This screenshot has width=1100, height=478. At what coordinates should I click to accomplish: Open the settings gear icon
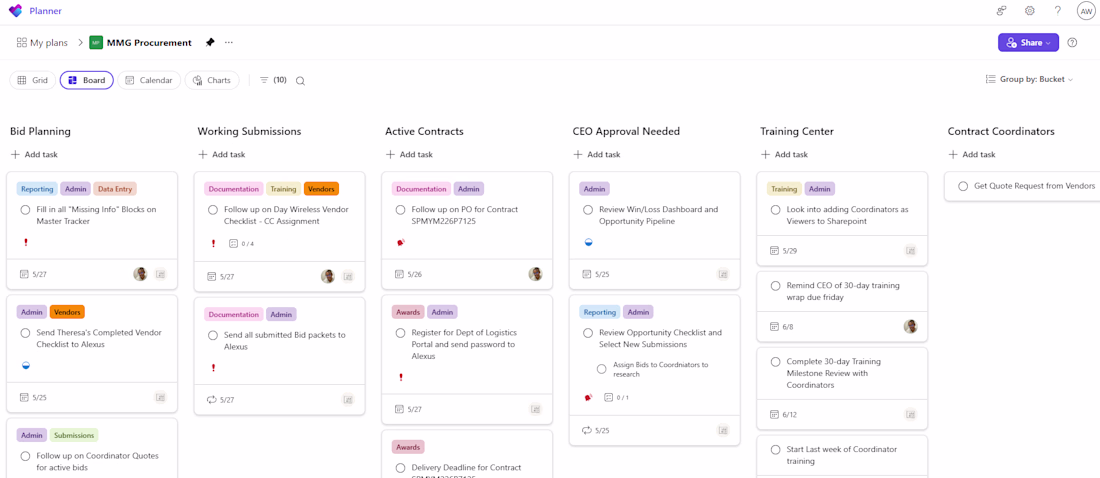click(x=1030, y=11)
